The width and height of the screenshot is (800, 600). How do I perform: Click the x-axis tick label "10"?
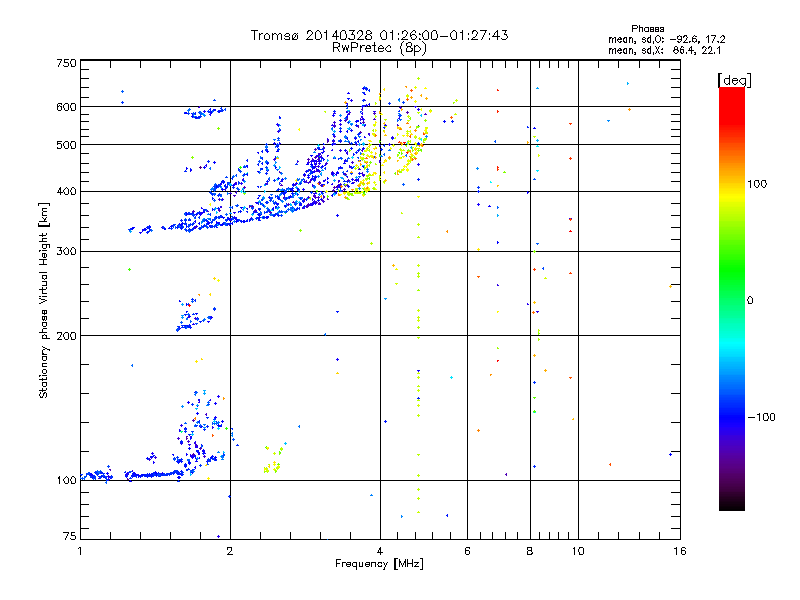point(578,551)
